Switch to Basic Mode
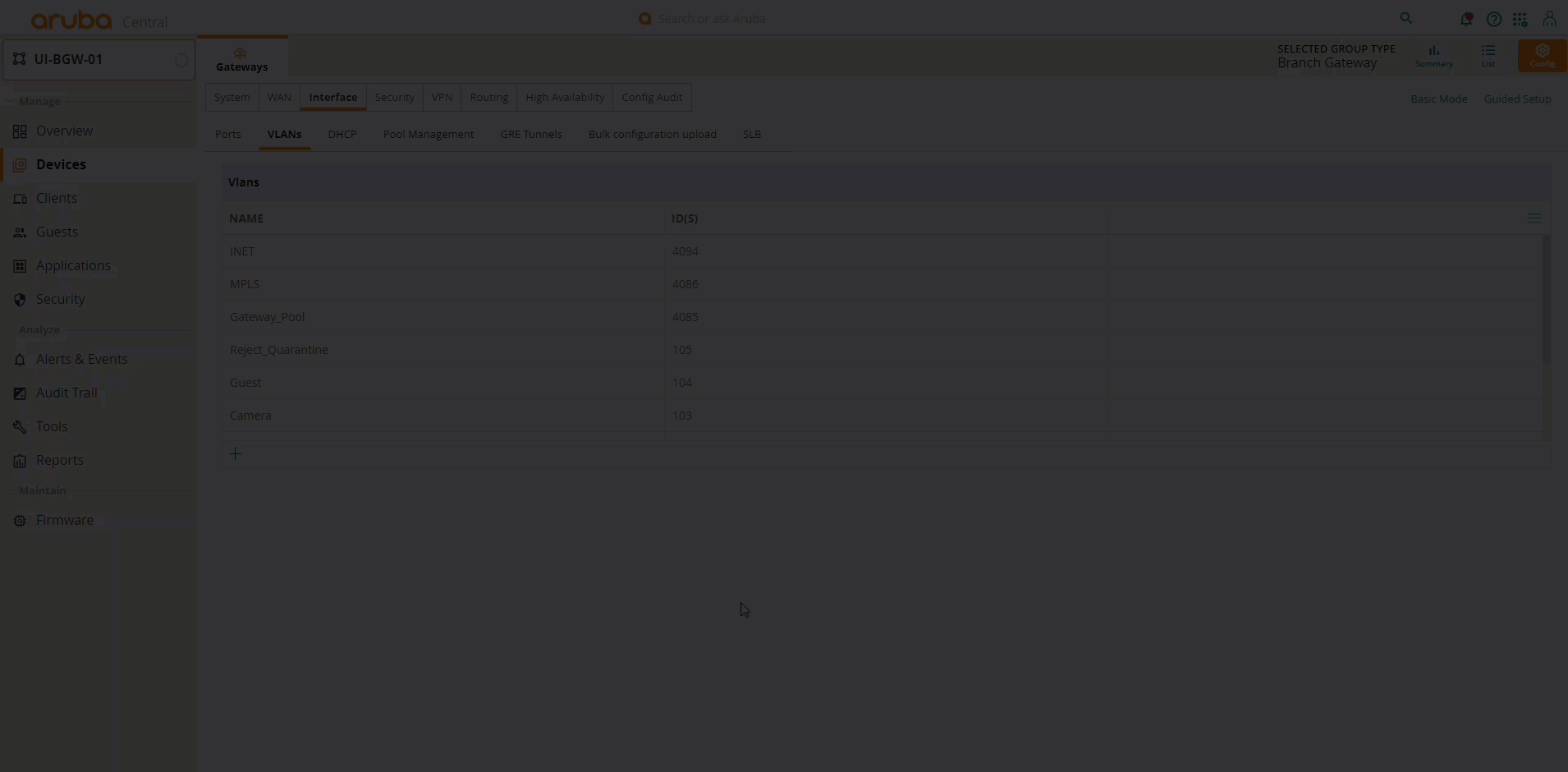 pos(1438,98)
